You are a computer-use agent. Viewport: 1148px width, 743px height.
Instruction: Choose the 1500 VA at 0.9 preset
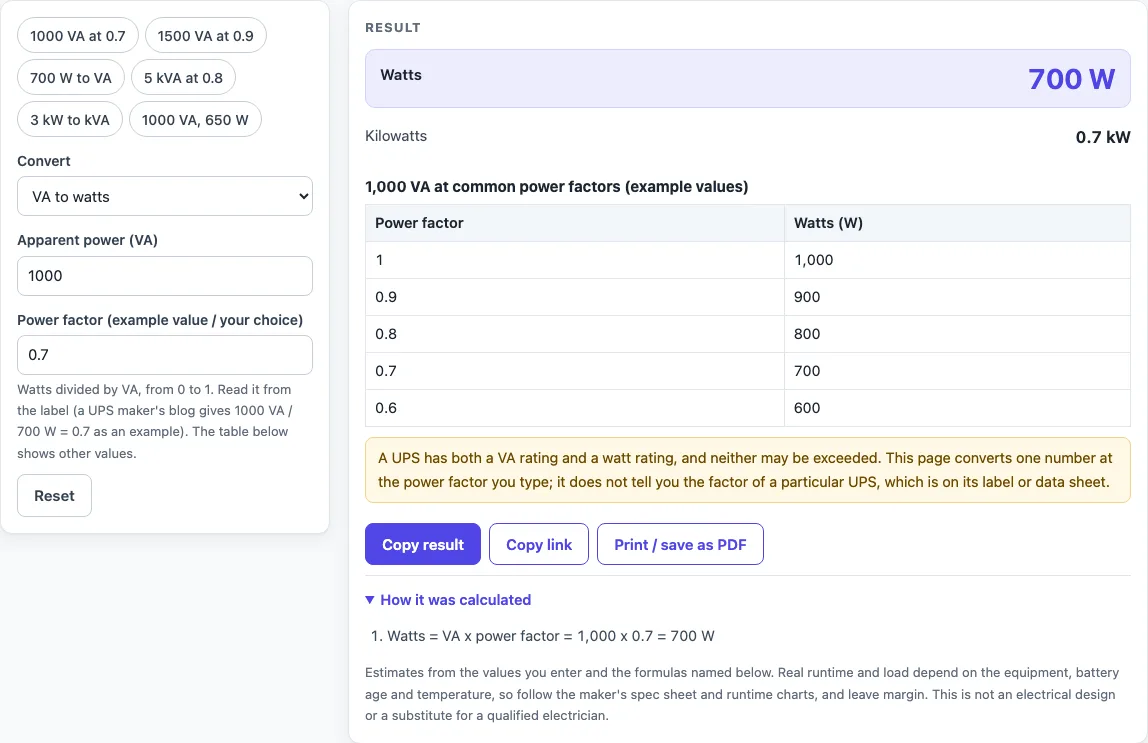pyautogui.click(x=206, y=36)
